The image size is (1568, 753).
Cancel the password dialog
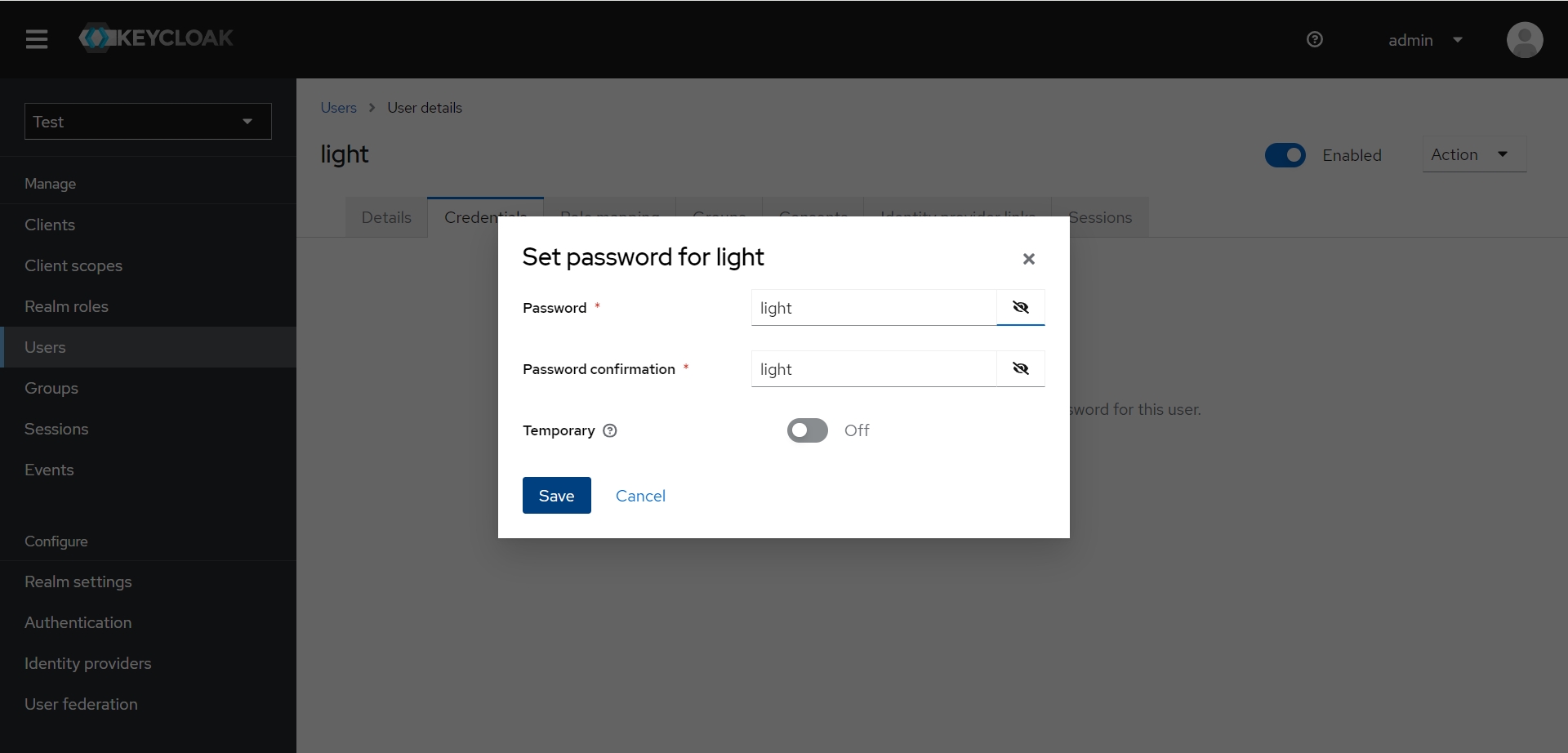click(x=640, y=496)
